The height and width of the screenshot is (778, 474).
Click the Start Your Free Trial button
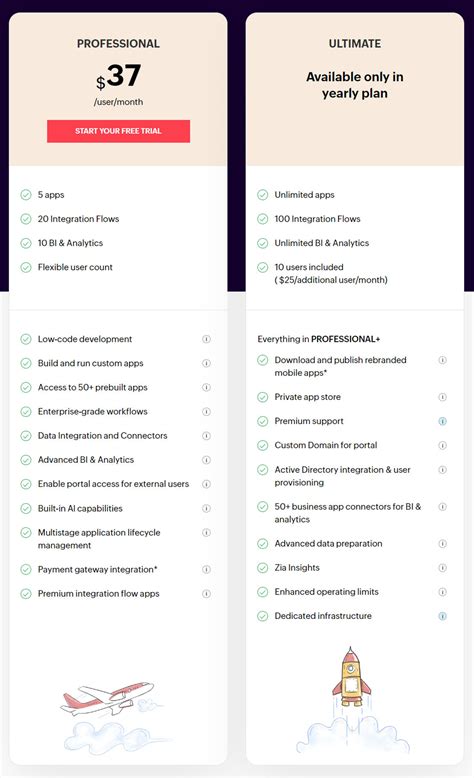pos(118,131)
